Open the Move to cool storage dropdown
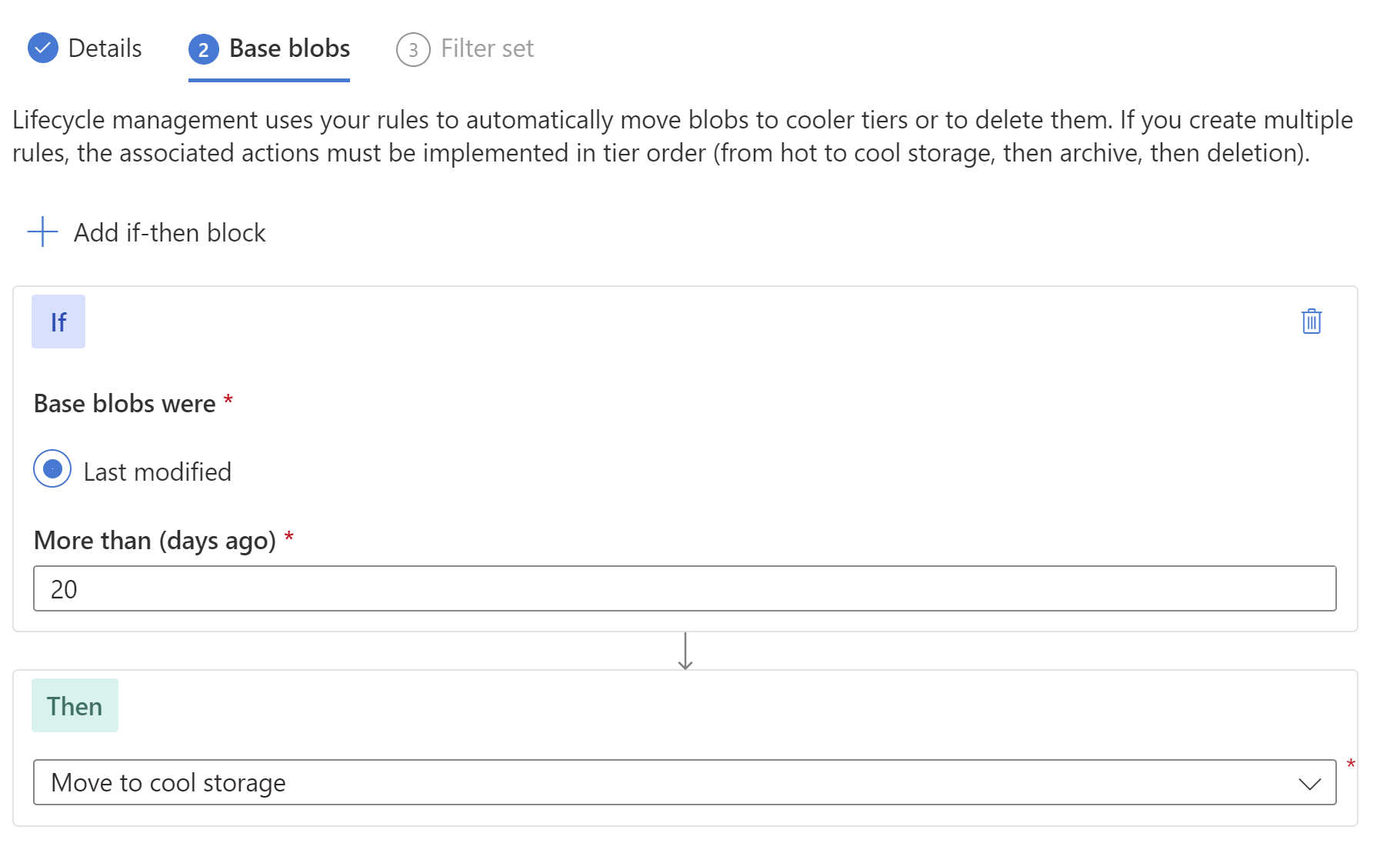The image size is (1400, 863). point(685,782)
